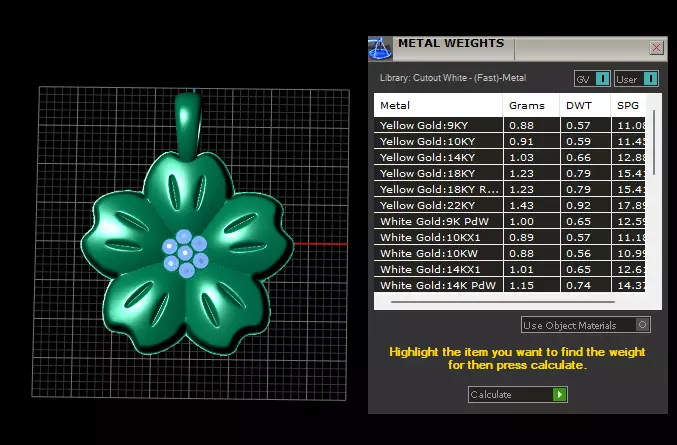Select the White Gold:10KW row
The width and height of the screenshot is (677, 445).
tap(509, 253)
